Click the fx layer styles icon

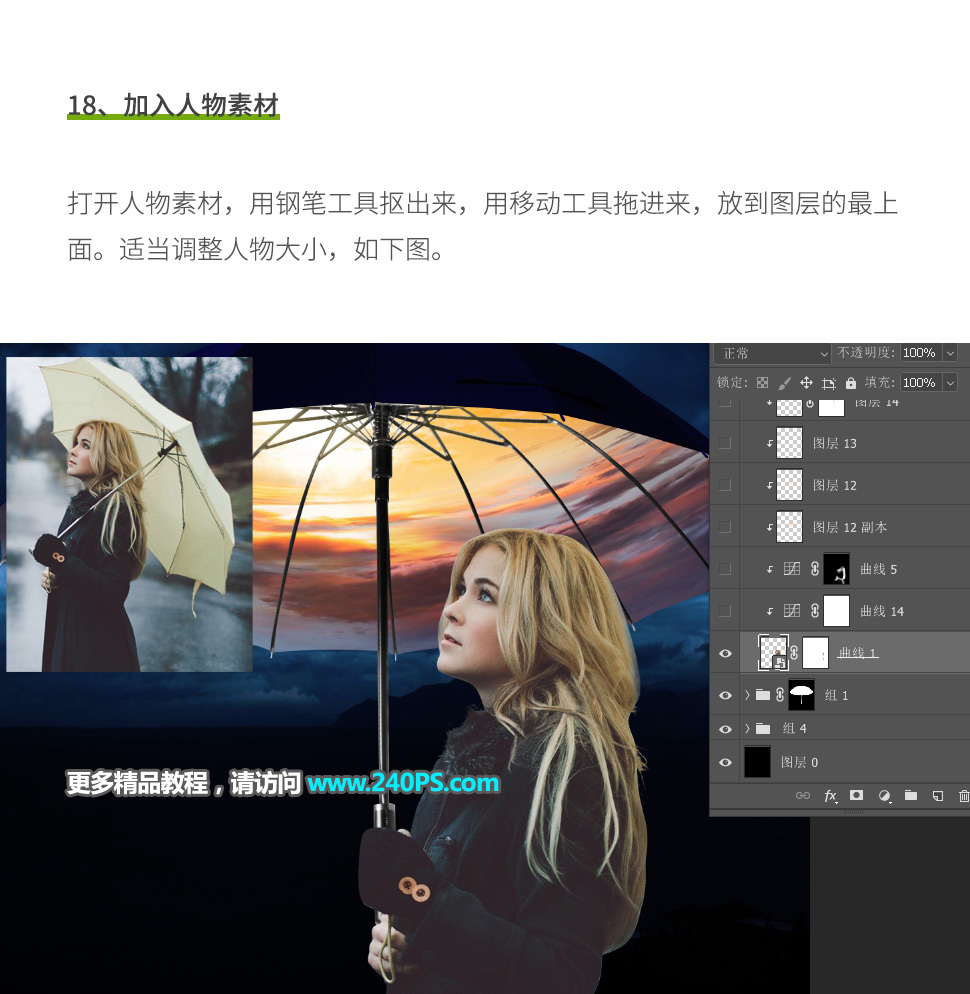pyautogui.click(x=830, y=795)
